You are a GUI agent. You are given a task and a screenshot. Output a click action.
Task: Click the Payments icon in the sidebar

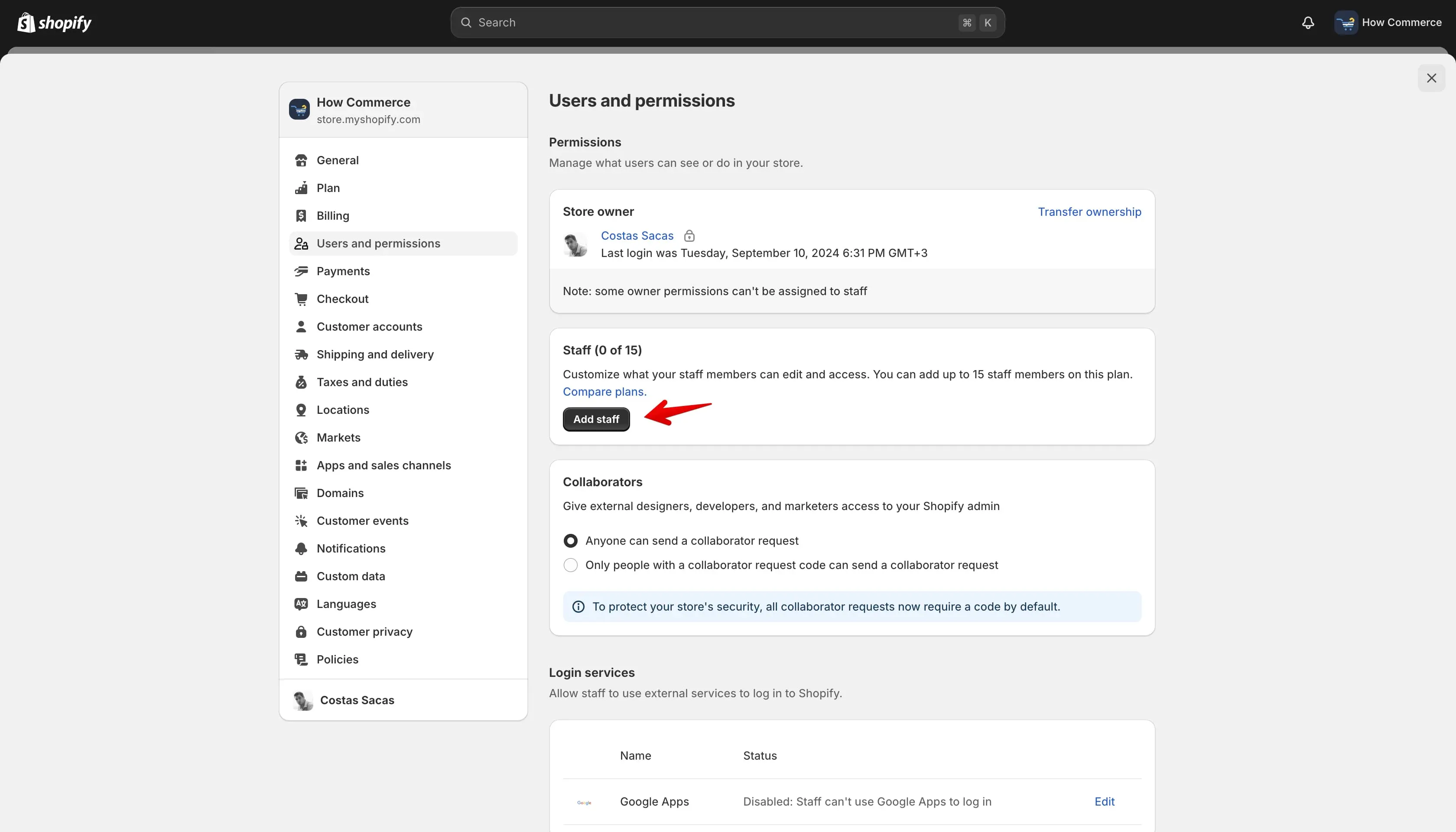click(301, 271)
